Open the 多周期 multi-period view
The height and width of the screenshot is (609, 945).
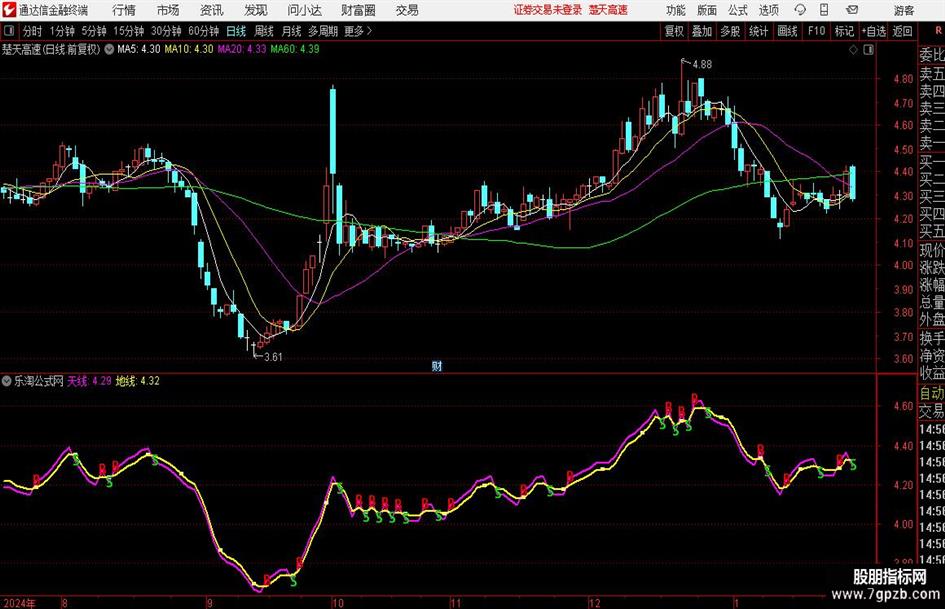pyautogui.click(x=323, y=31)
